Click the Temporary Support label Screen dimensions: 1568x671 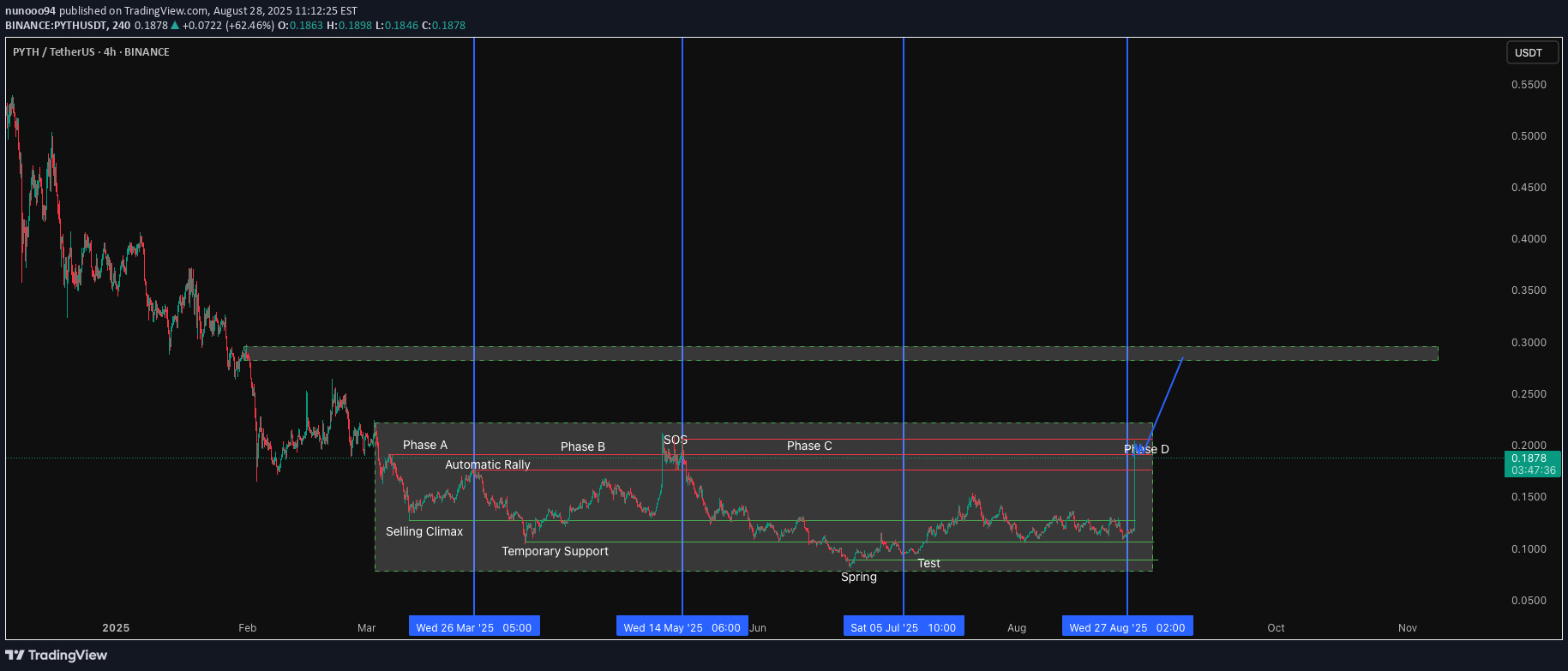(555, 551)
